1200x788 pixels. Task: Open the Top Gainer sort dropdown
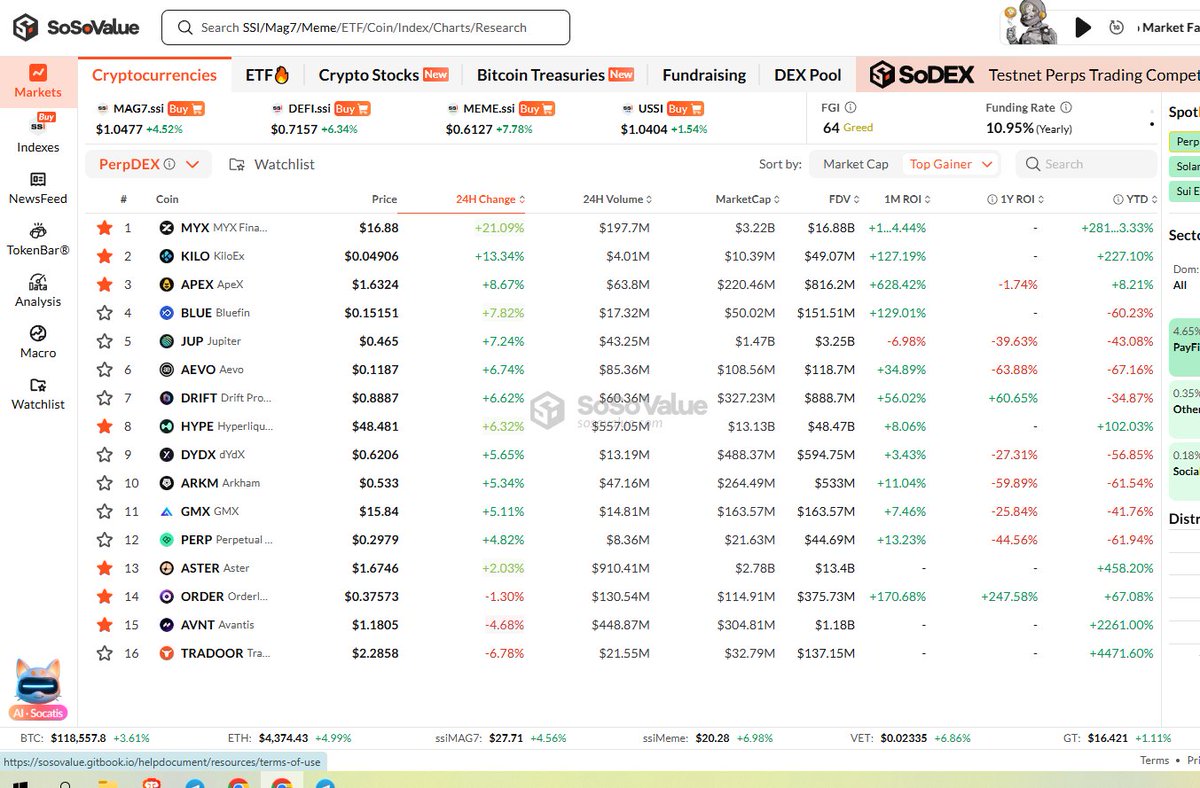(x=952, y=164)
